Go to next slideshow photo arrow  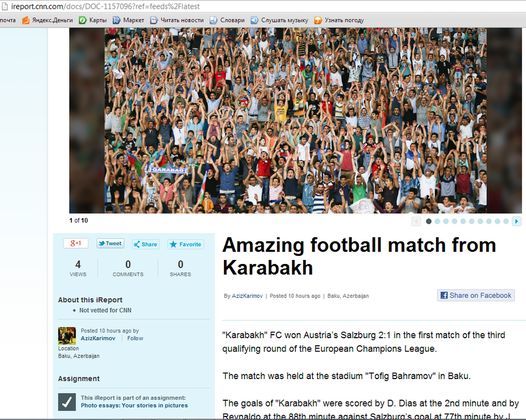pos(517,221)
